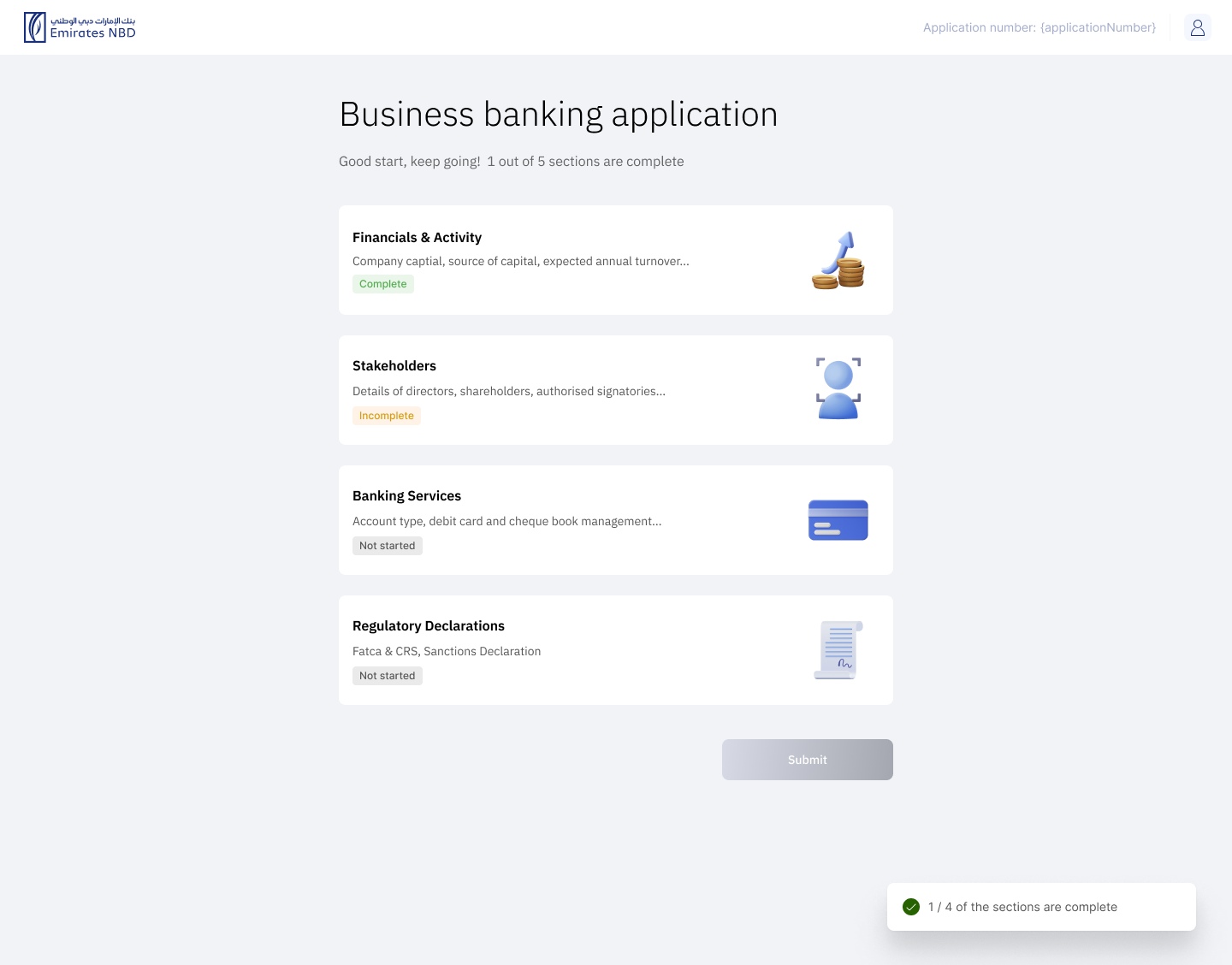Click the Fatca & CRS description text
Viewport: 1232px width, 965px height.
[447, 652]
